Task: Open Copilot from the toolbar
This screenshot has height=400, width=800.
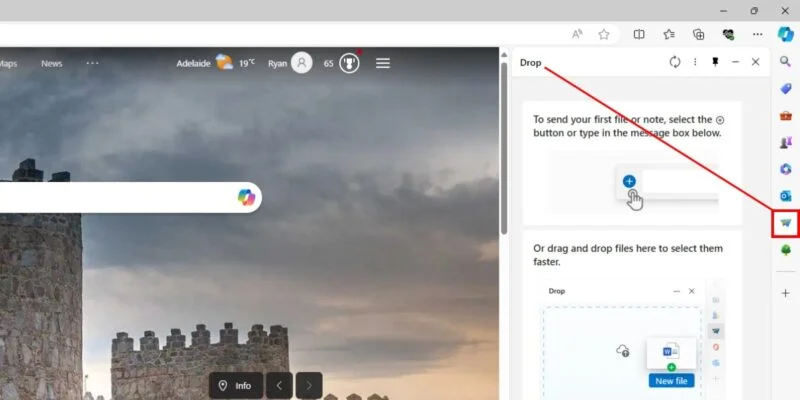Action: [x=785, y=34]
